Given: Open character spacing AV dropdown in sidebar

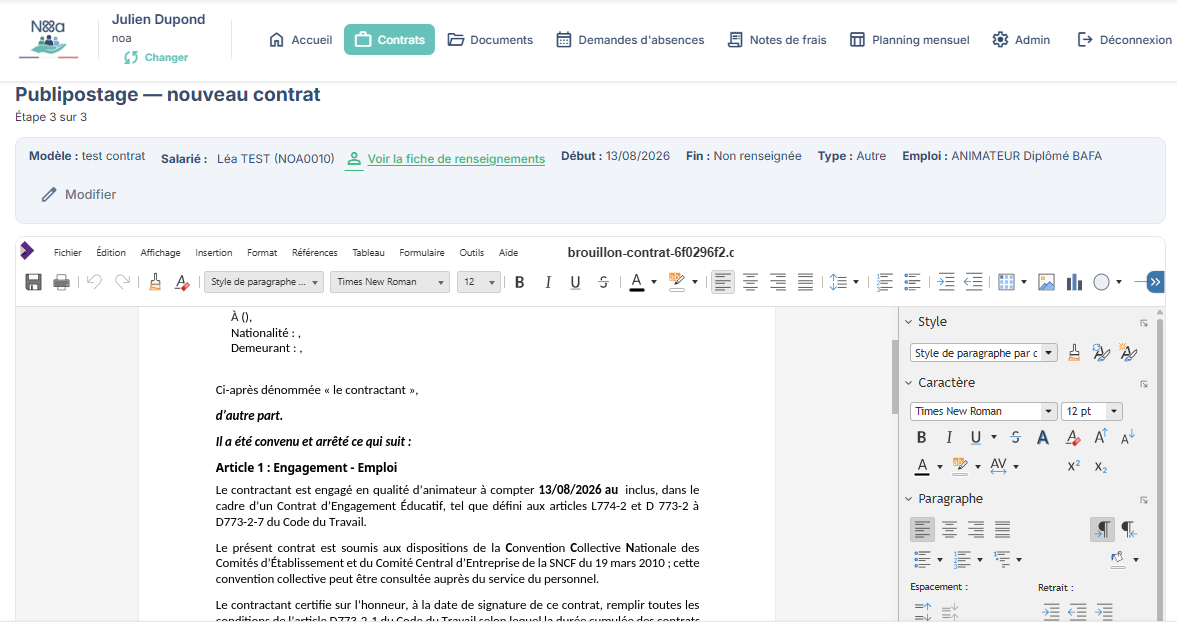Looking at the screenshot, I should click(x=1016, y=467).
